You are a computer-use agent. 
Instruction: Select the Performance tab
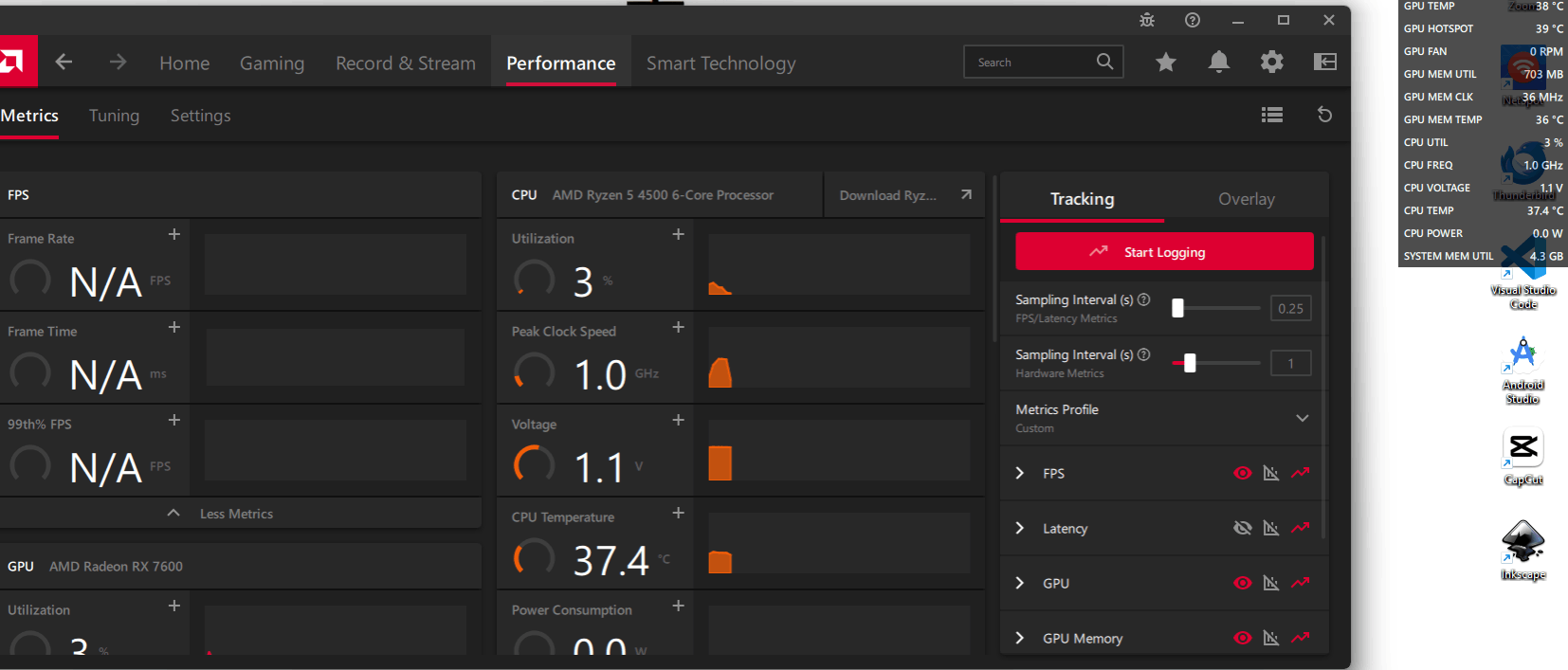[x=561, y=63]
